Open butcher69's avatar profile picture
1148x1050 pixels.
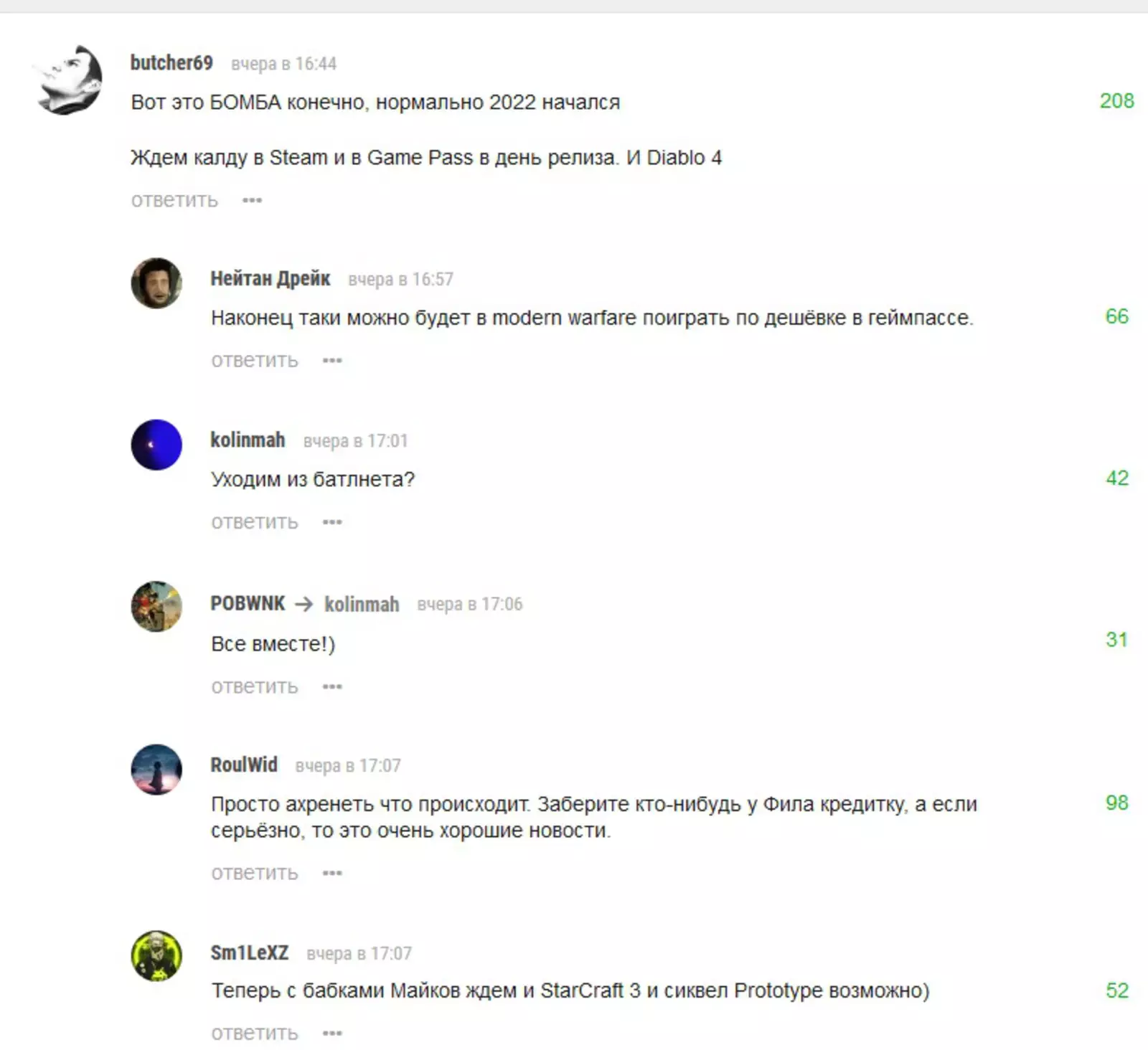click(x=70, y=80)
